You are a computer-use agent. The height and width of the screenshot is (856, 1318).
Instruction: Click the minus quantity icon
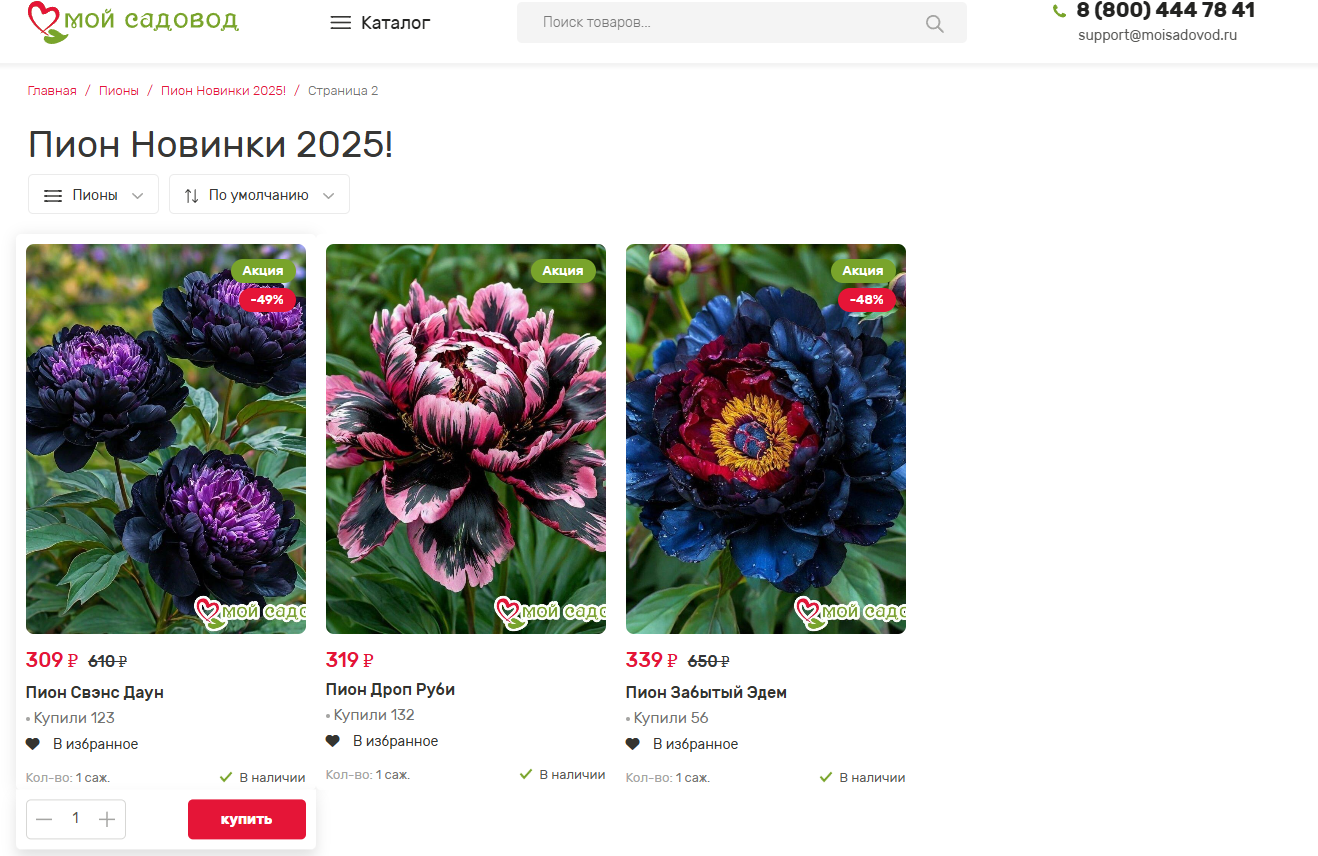point(44,820)
